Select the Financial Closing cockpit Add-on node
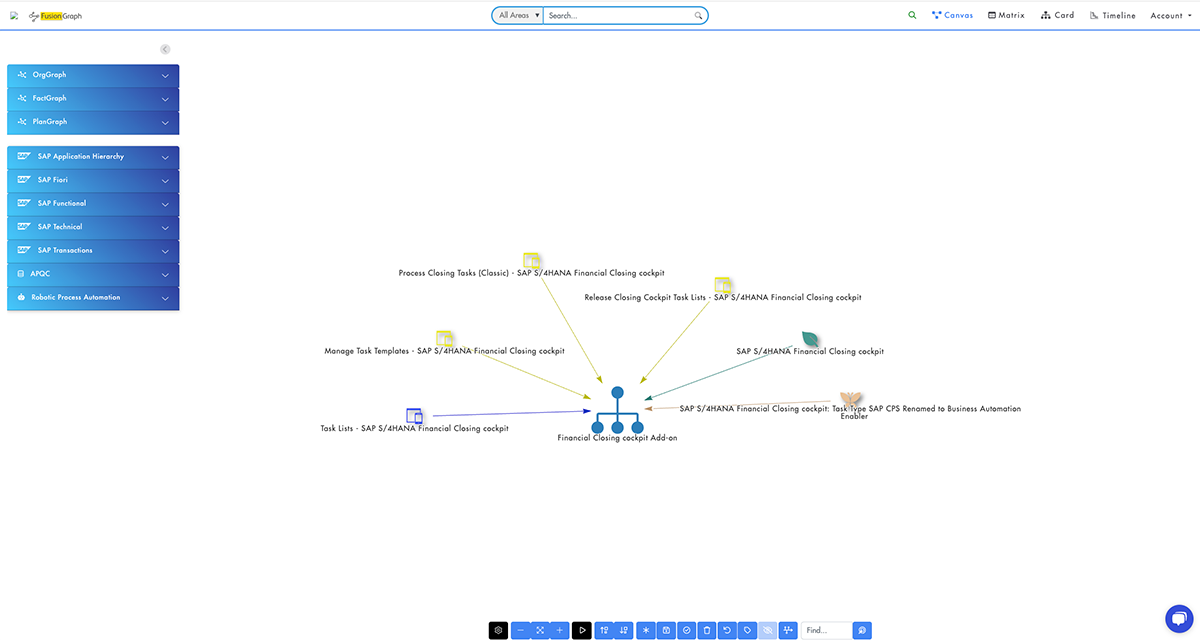This screenshot has width=1200, height=640. click(x=617, y=410)
